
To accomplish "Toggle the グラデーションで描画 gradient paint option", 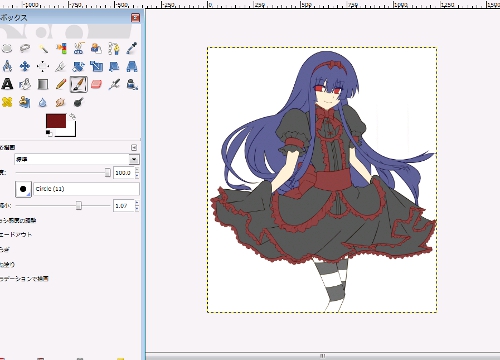I will pyautogui.click(x=24, y=279).
